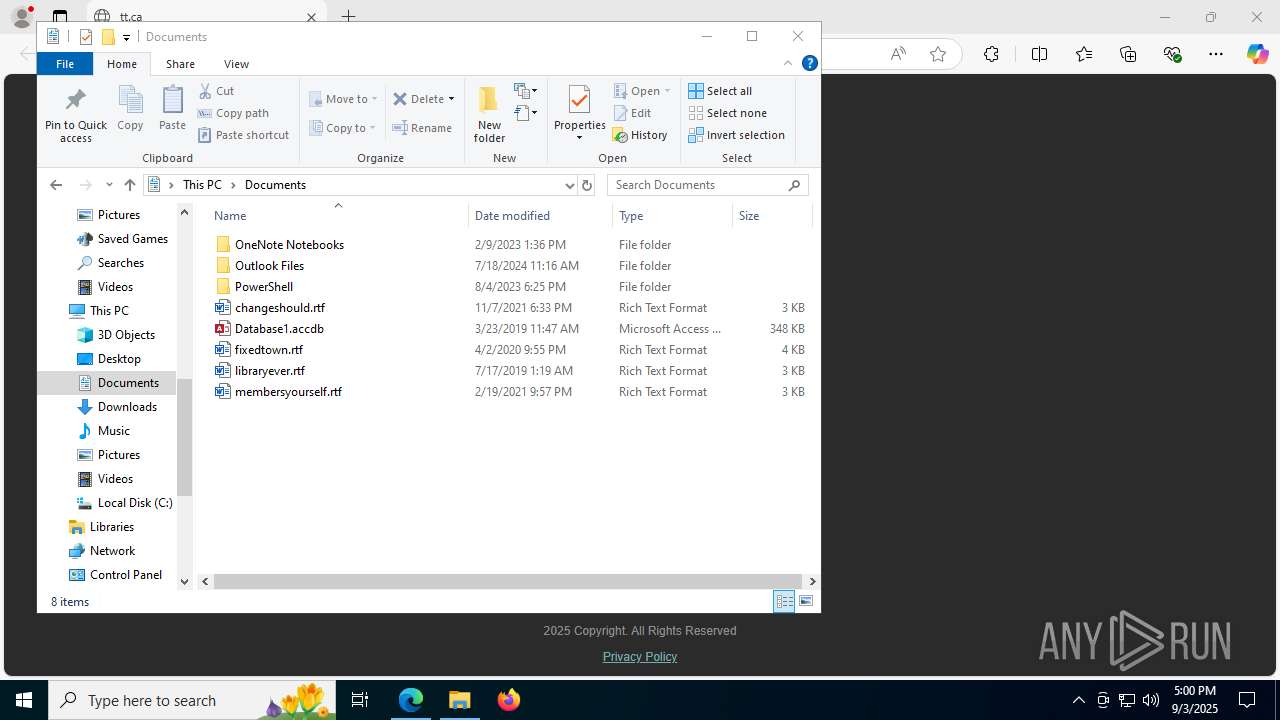This screenshot has width=1280, height=720.
Task: Collapse the ribbon with chevron
Action: point(788,63)
